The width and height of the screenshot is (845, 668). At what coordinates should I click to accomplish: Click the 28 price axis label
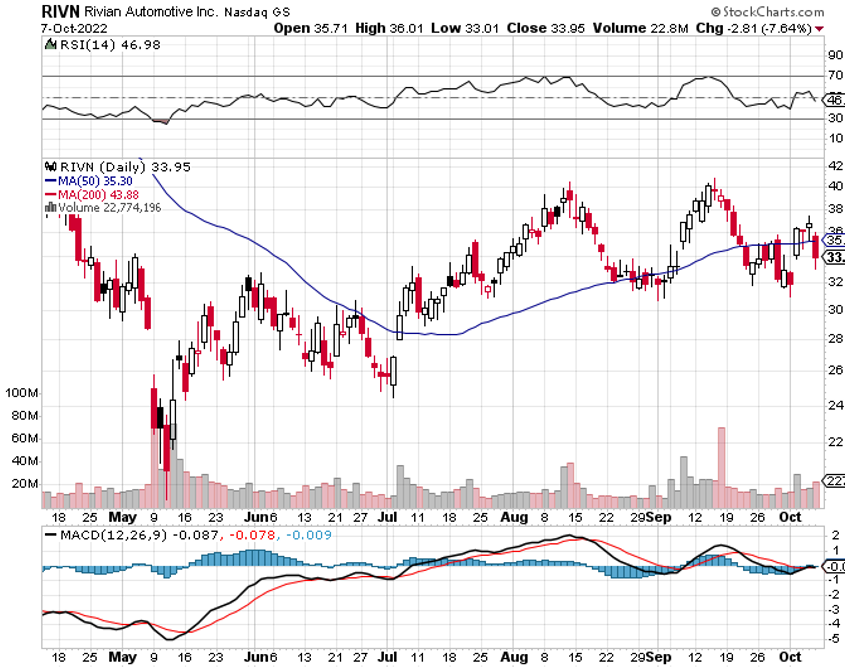836,338
